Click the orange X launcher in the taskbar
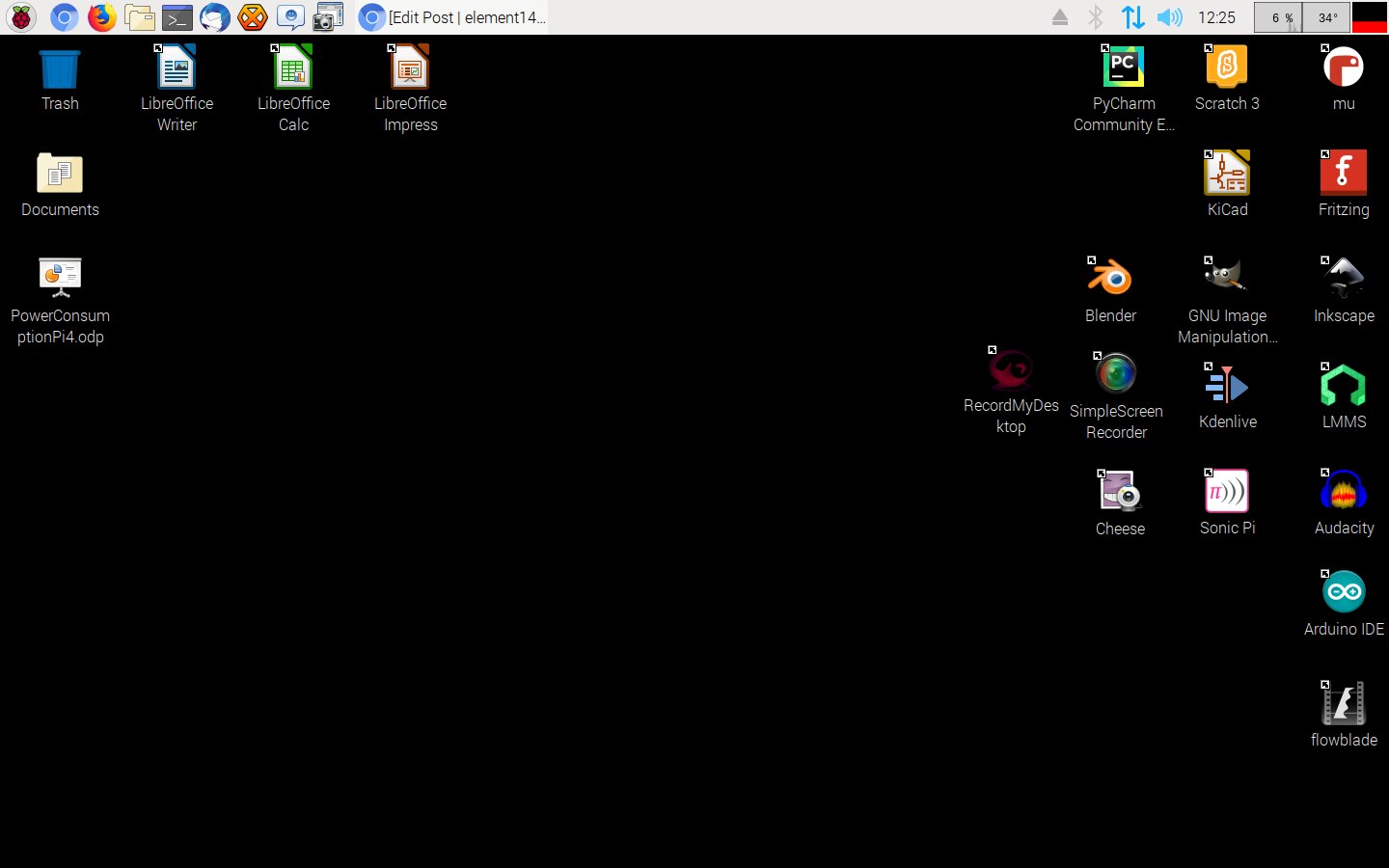This screenshot has width=1389, height=868. 253,17
